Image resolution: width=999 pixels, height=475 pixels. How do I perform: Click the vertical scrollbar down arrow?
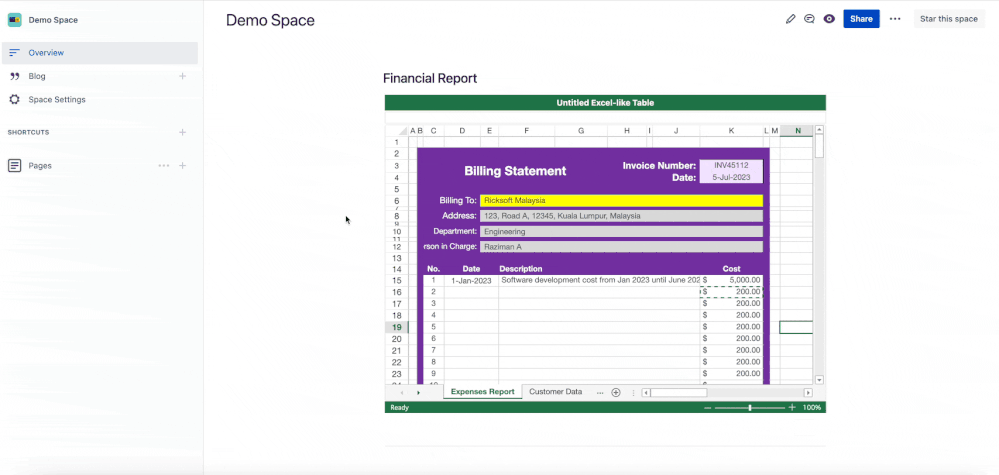(819, 379)
